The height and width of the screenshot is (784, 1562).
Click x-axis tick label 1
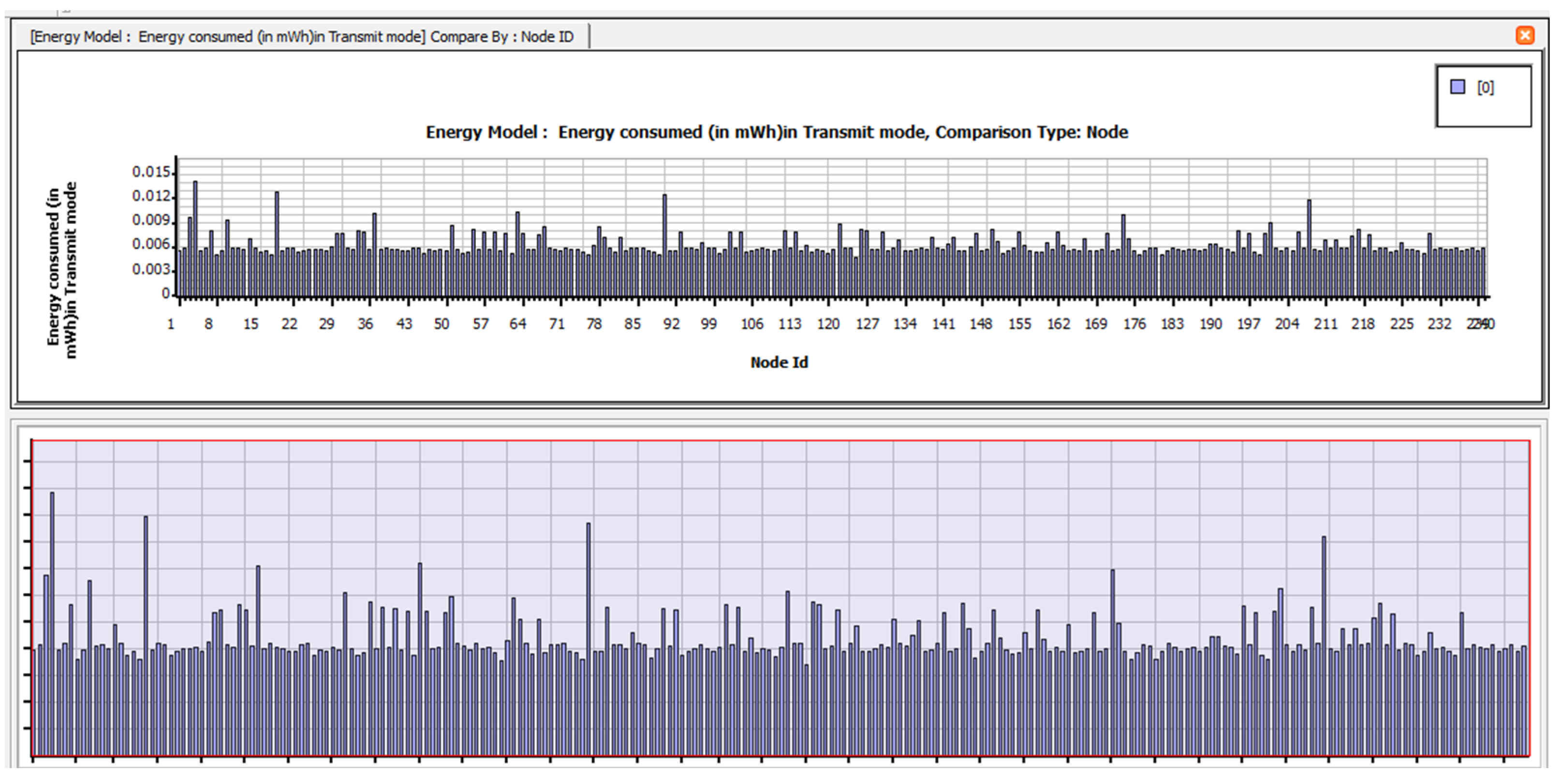[x=171, y=324]
